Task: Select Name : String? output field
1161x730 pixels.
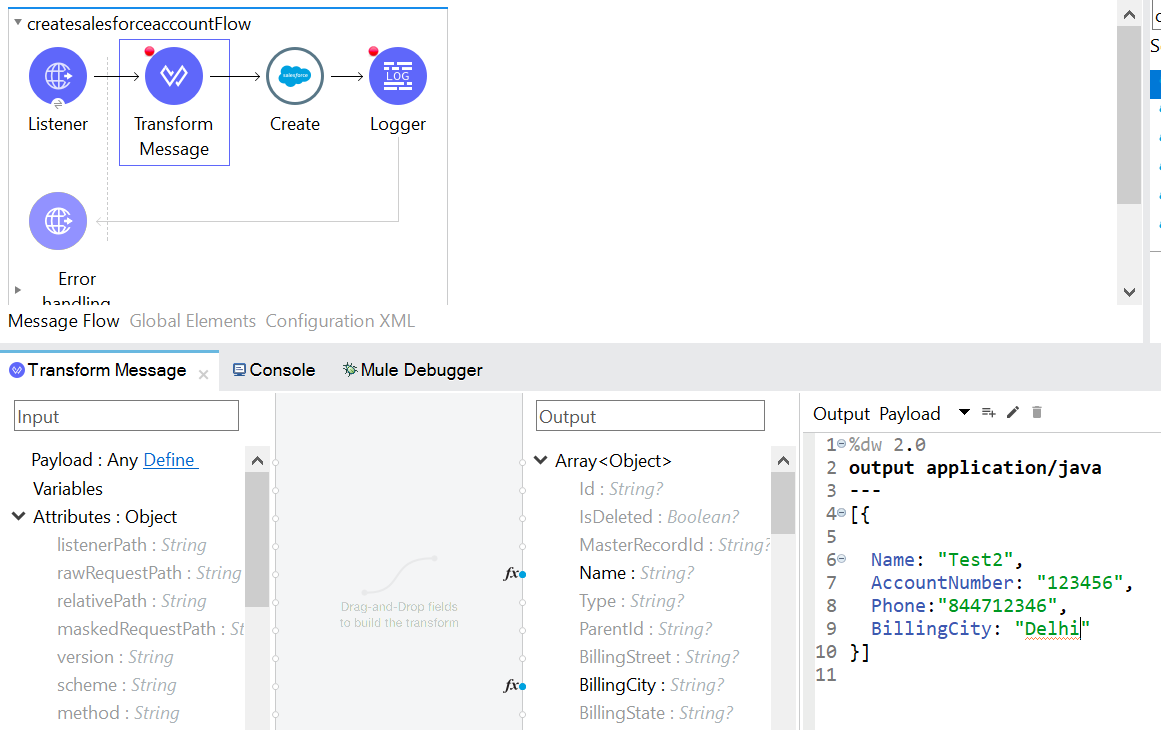Action: coord(637,573)
